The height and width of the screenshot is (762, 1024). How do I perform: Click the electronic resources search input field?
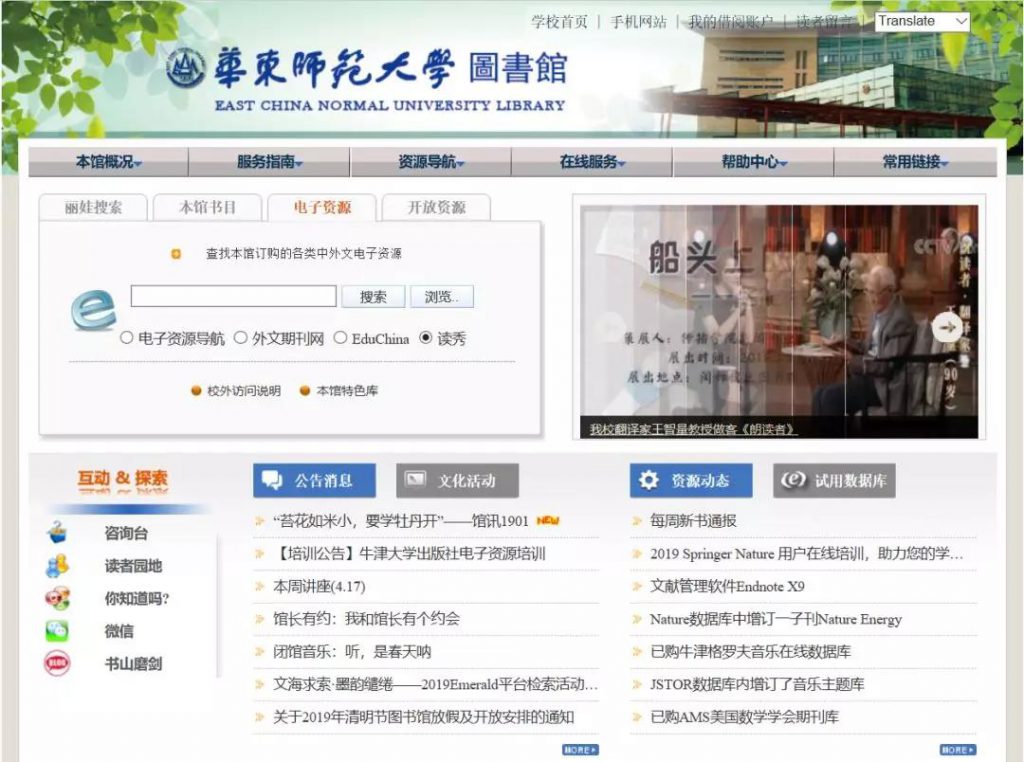point(233,297)
